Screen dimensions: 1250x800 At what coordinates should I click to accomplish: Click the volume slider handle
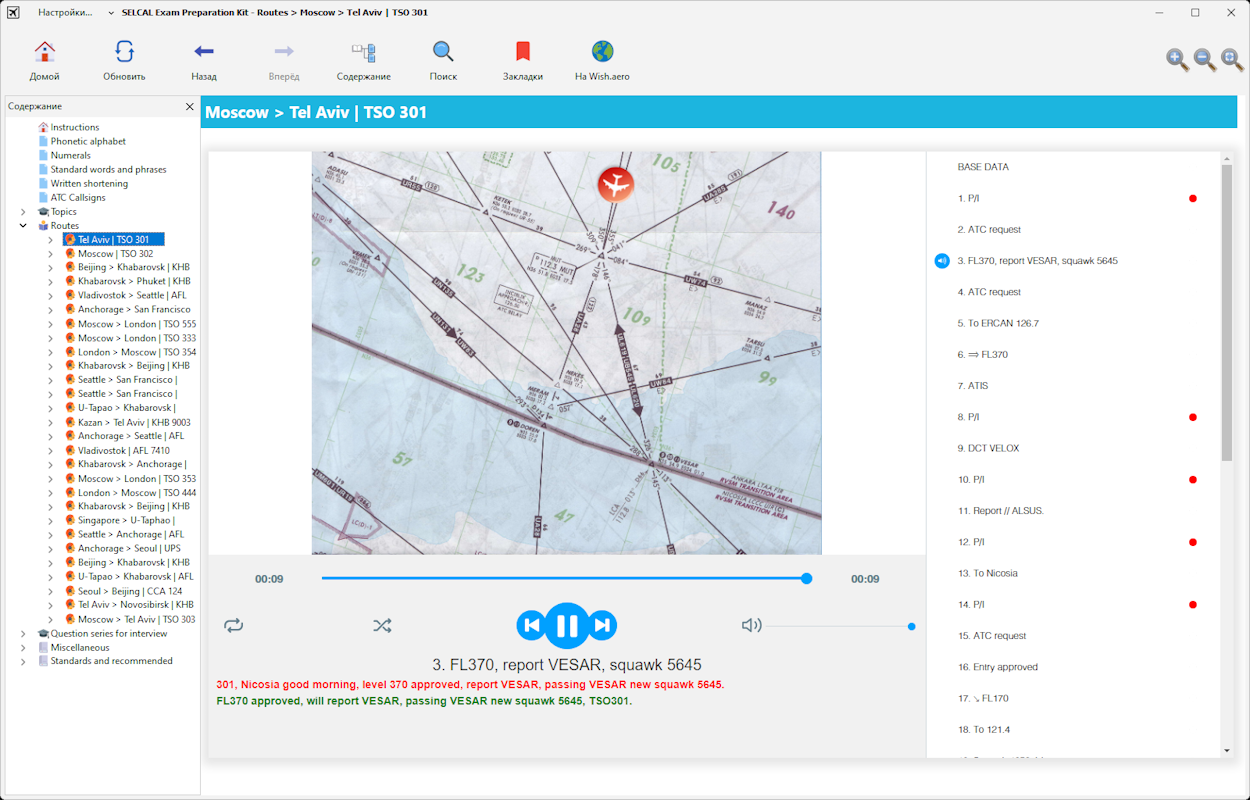click(x=912, y=626)
